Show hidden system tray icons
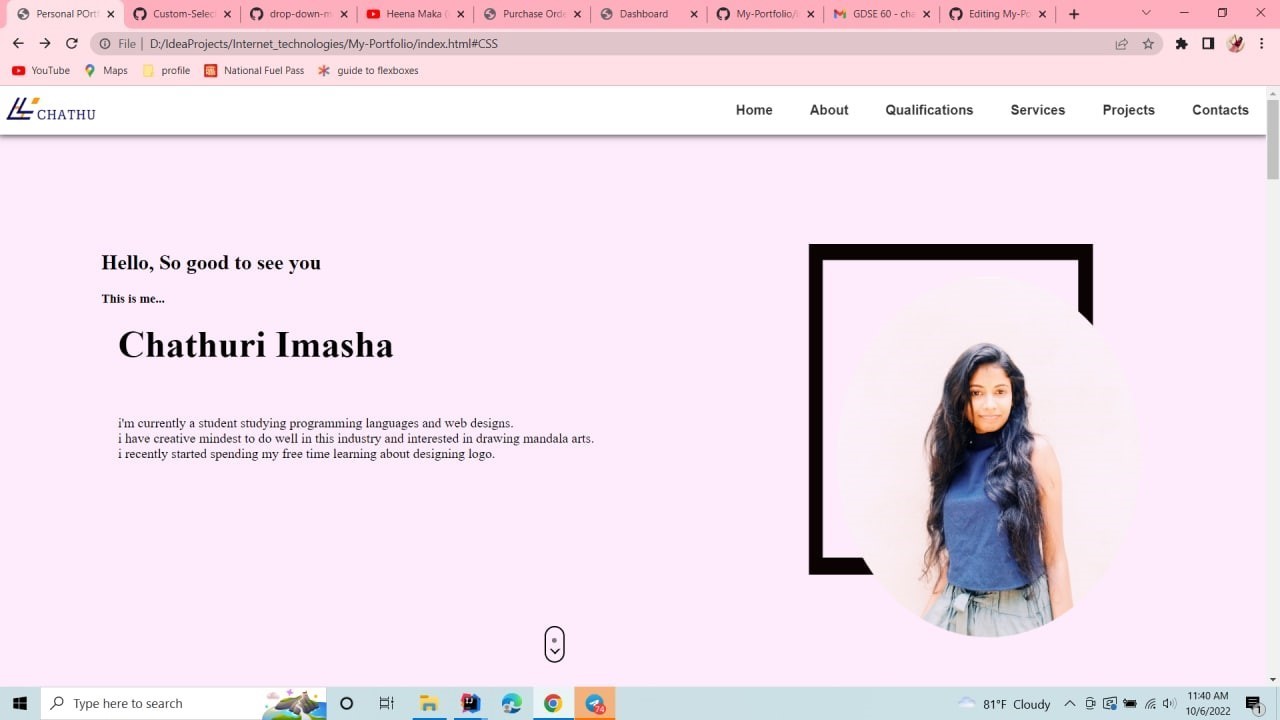Viewport: 1280px width, 720px height. click(1069, 704)
